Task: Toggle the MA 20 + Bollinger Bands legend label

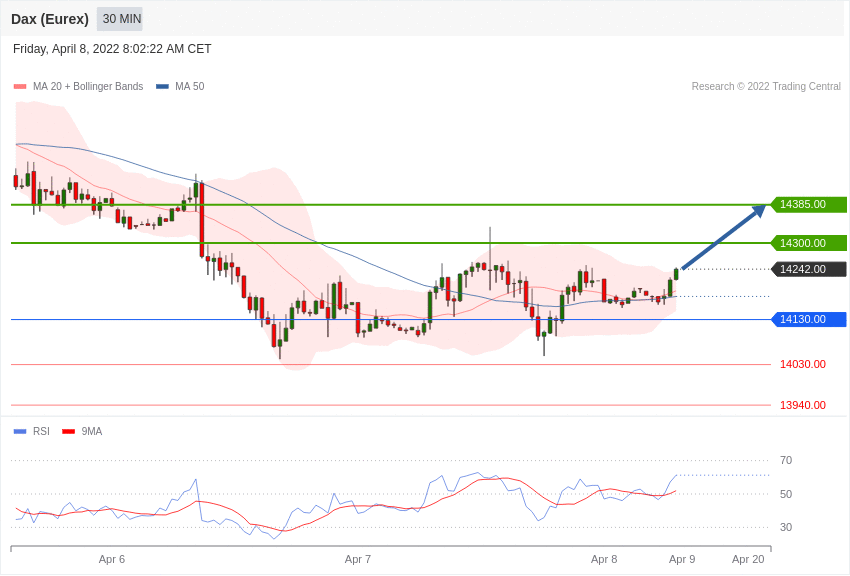Action: point(88,87)
